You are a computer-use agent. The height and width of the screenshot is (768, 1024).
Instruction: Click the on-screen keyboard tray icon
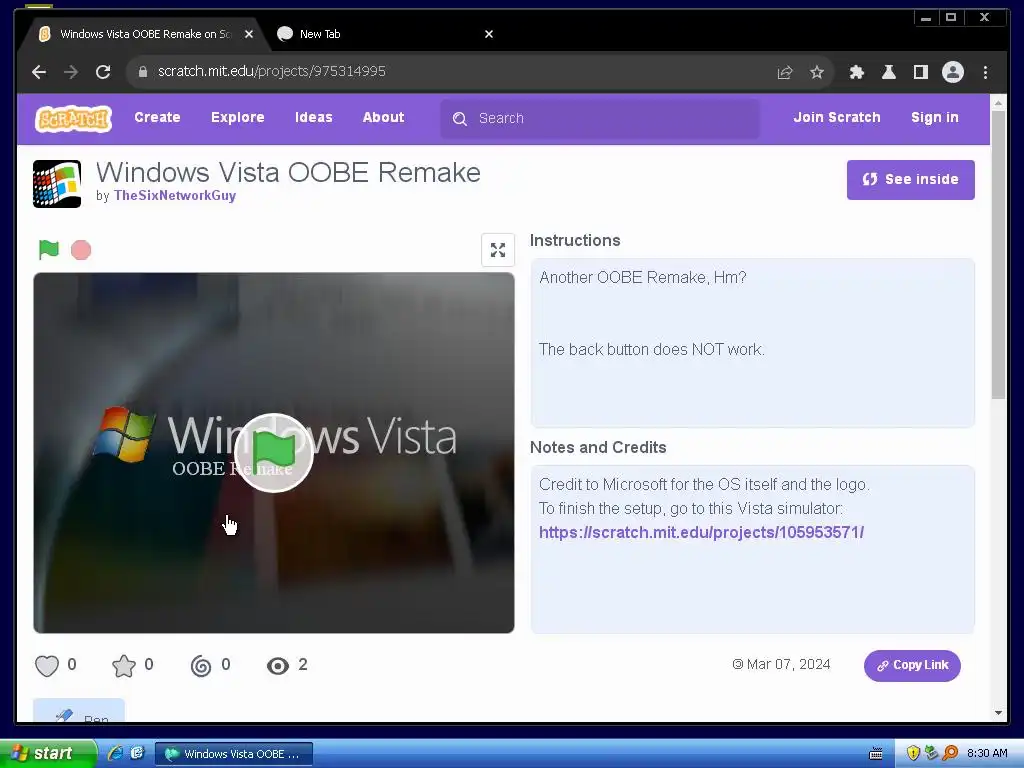pos(876,754)
